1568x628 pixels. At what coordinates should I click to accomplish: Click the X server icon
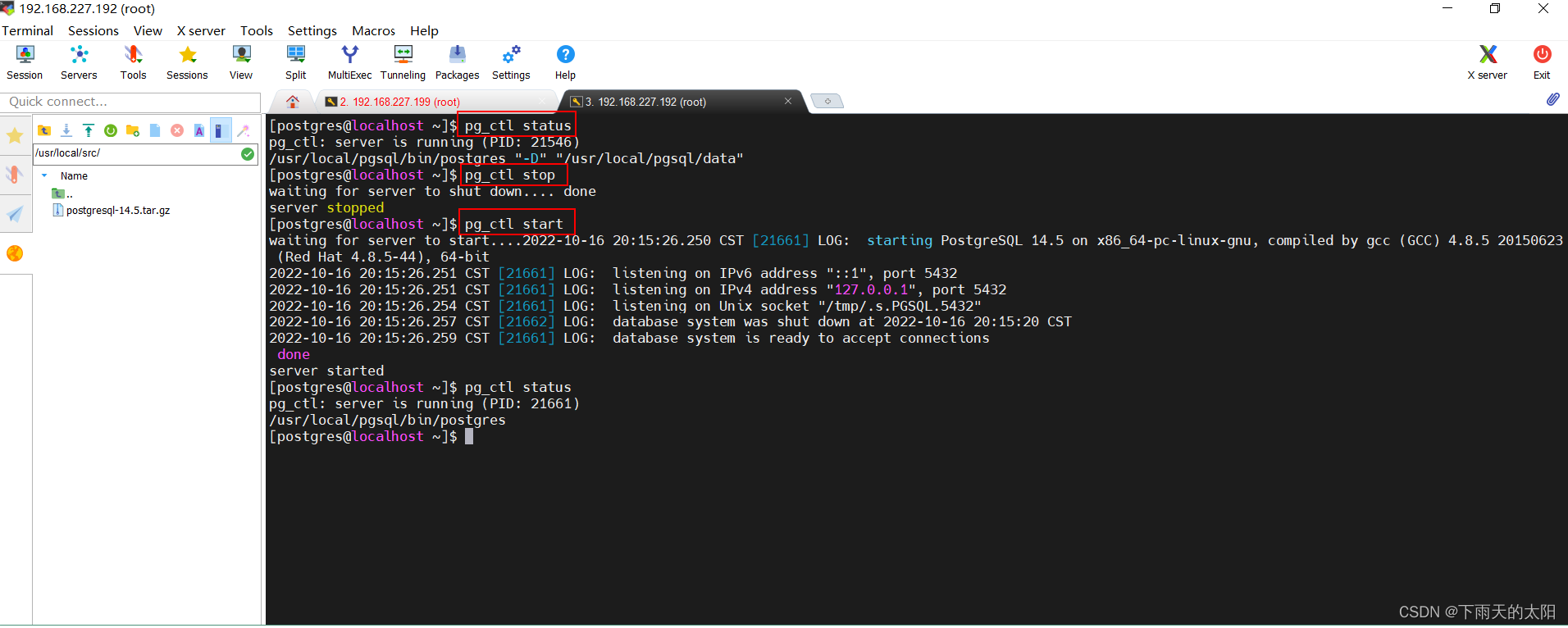(x=1487, y=63)
